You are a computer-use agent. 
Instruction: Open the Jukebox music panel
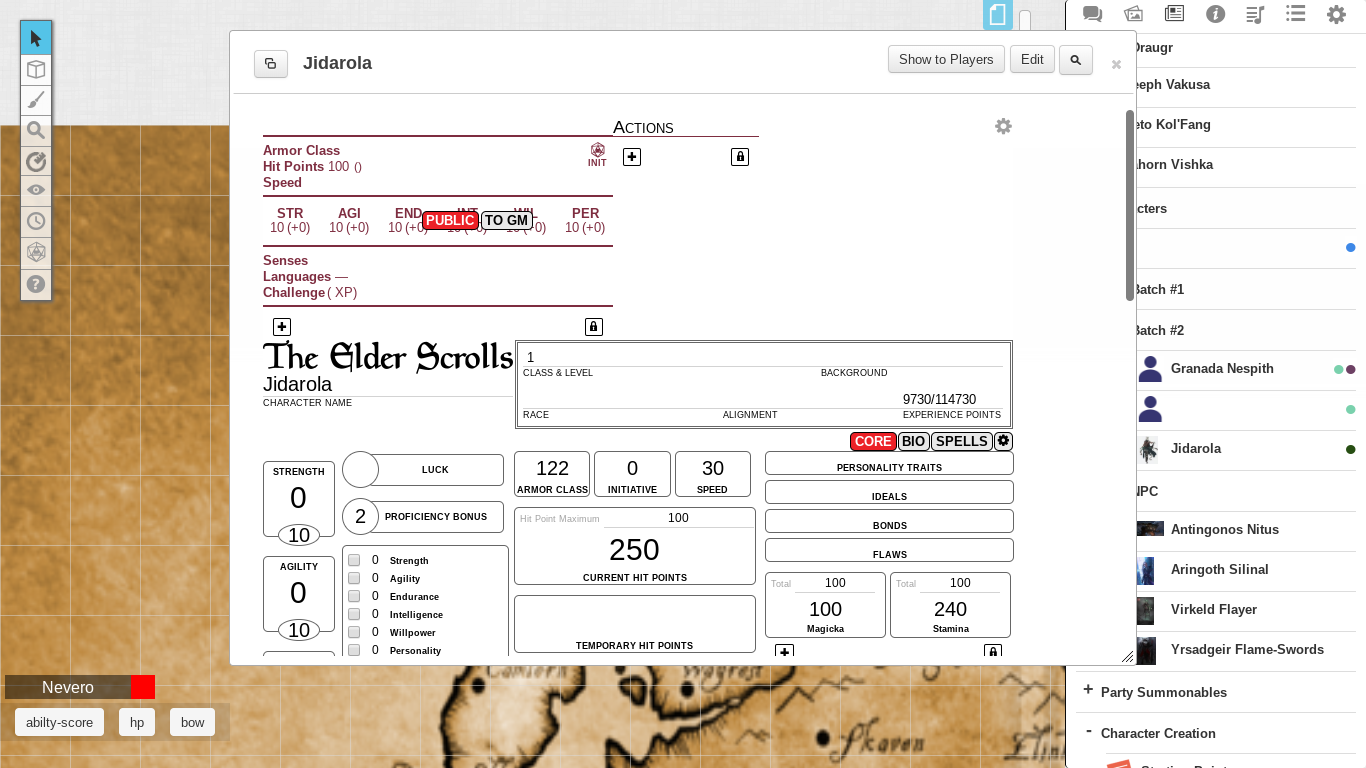click(x=1255, y=15)
